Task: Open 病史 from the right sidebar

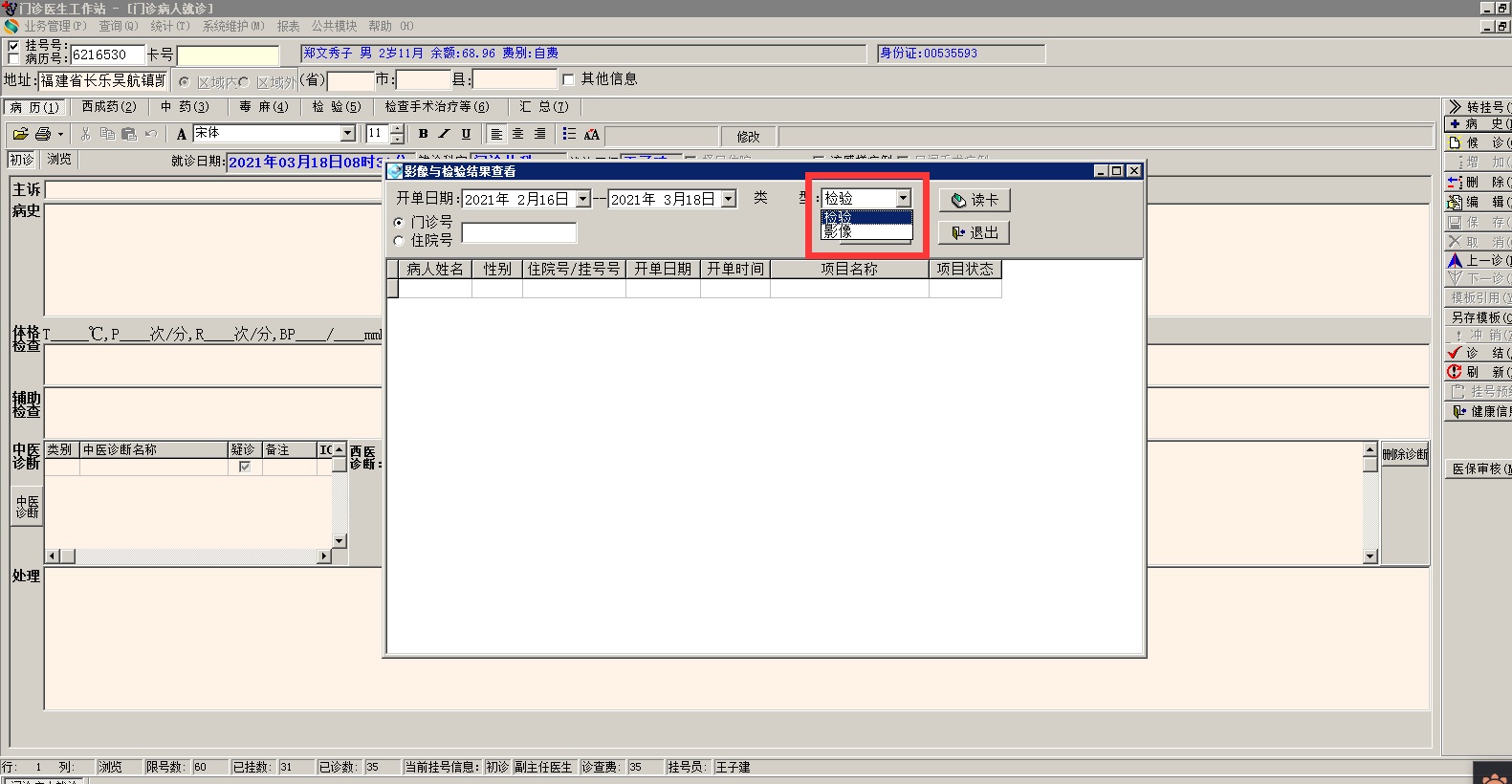Action: [1479, 124]
